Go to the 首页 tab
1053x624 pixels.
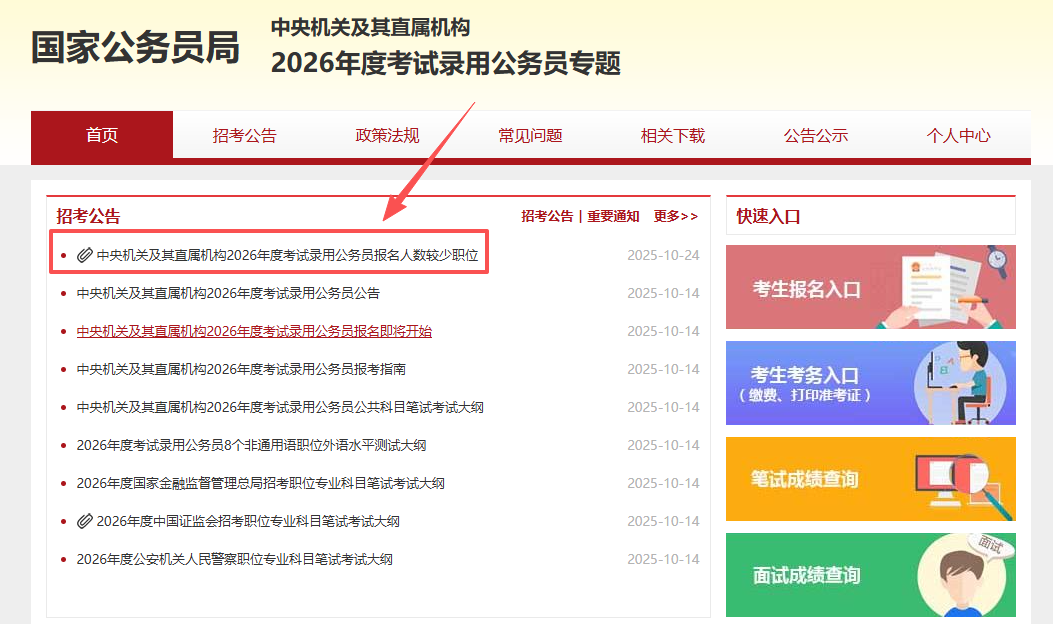102,136
